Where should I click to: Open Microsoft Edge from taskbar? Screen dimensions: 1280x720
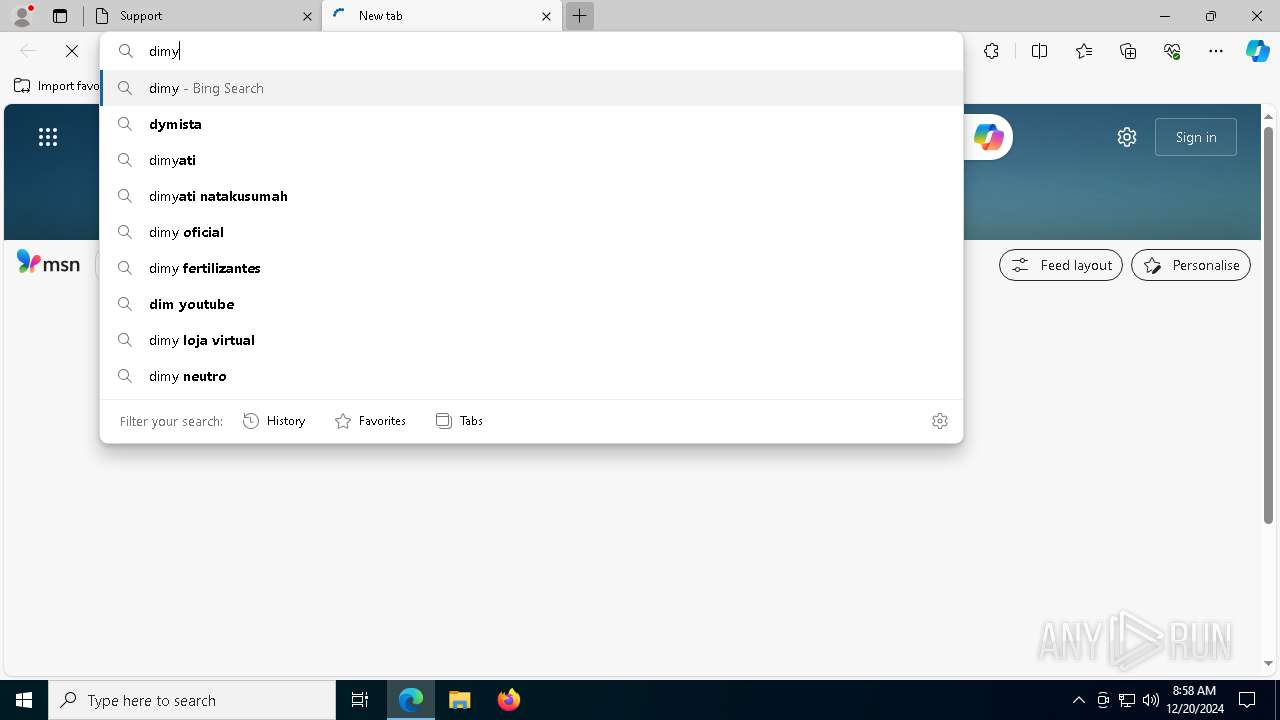(x=411, y=700)
